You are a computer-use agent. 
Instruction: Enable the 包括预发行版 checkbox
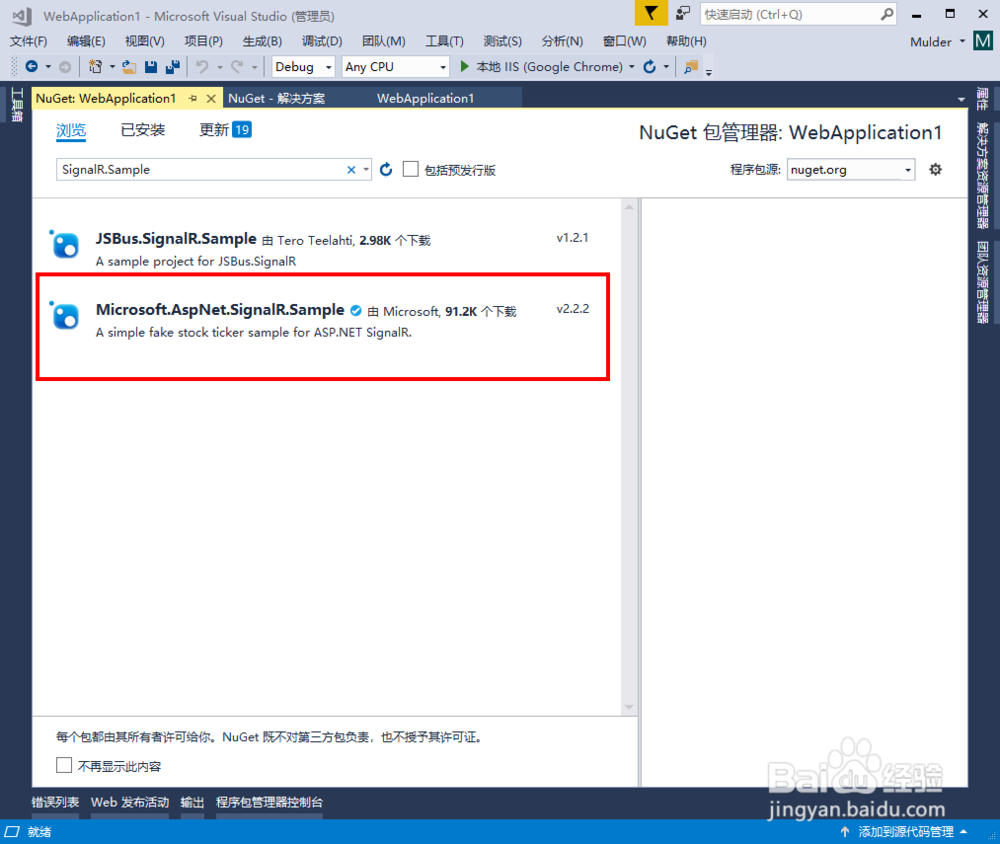point(410,169)
